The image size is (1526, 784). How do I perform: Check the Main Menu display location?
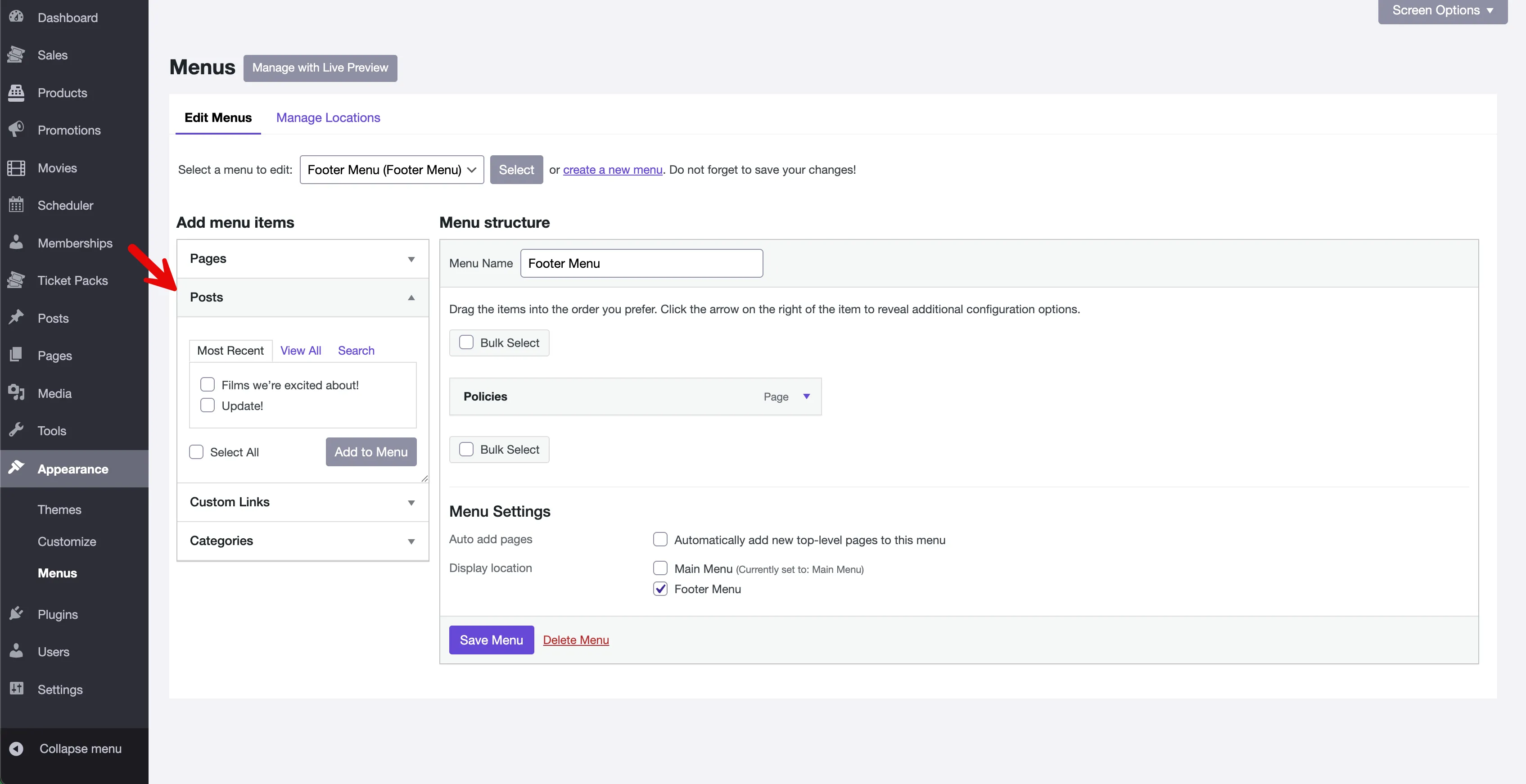click(660, 568)
